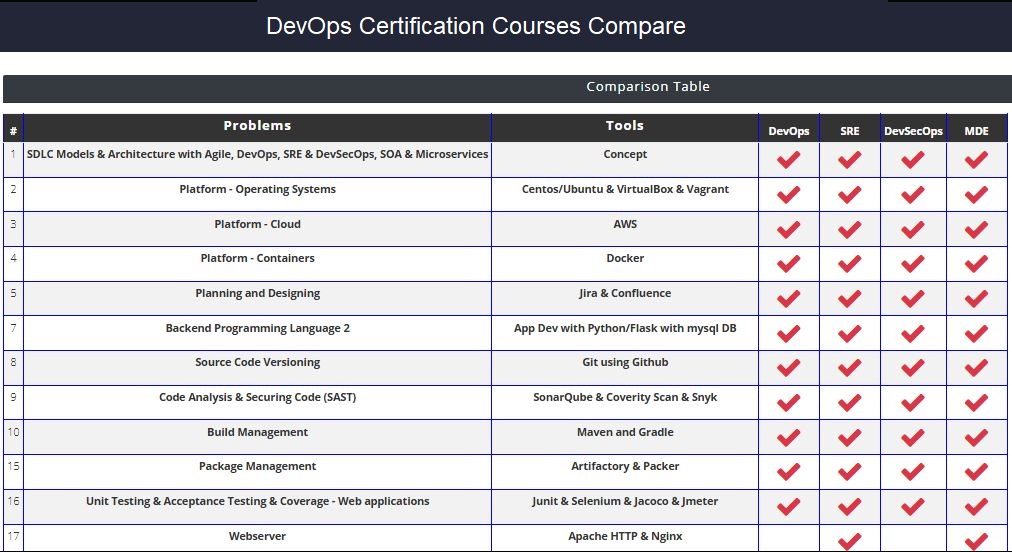
Task: Select the DevOps column header
Action: [x=788, y=131]
